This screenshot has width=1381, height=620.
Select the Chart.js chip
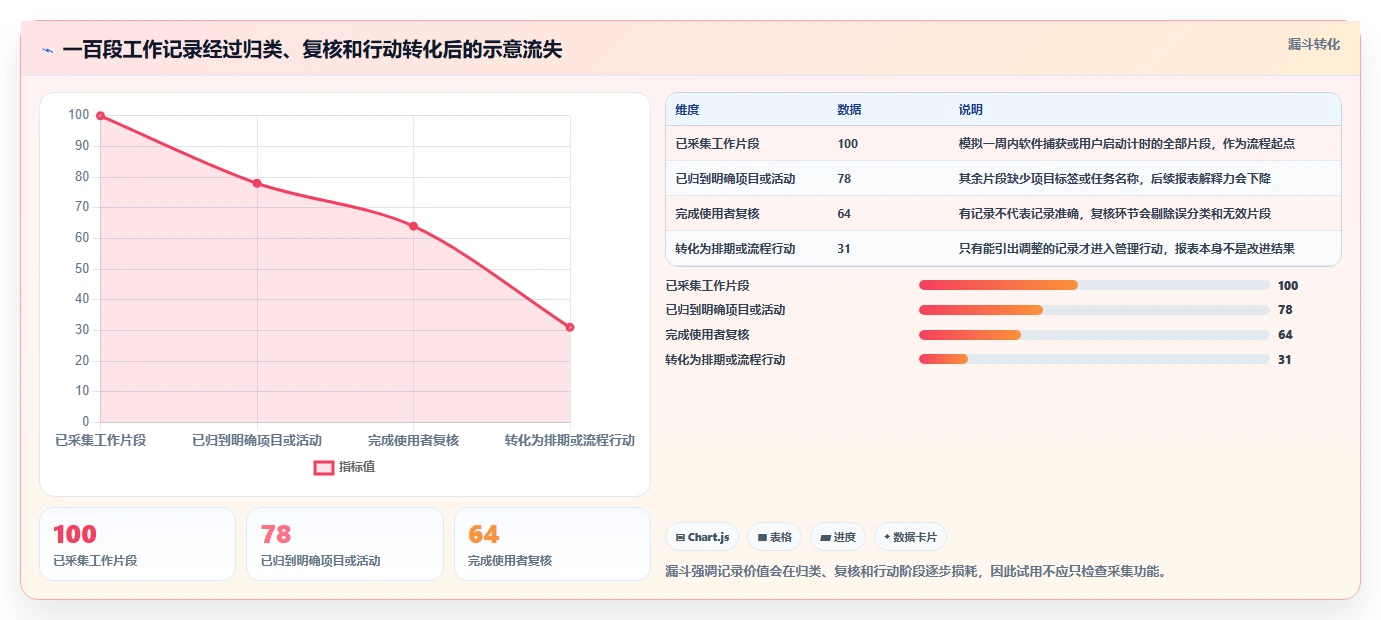click(x=703, y=537)
